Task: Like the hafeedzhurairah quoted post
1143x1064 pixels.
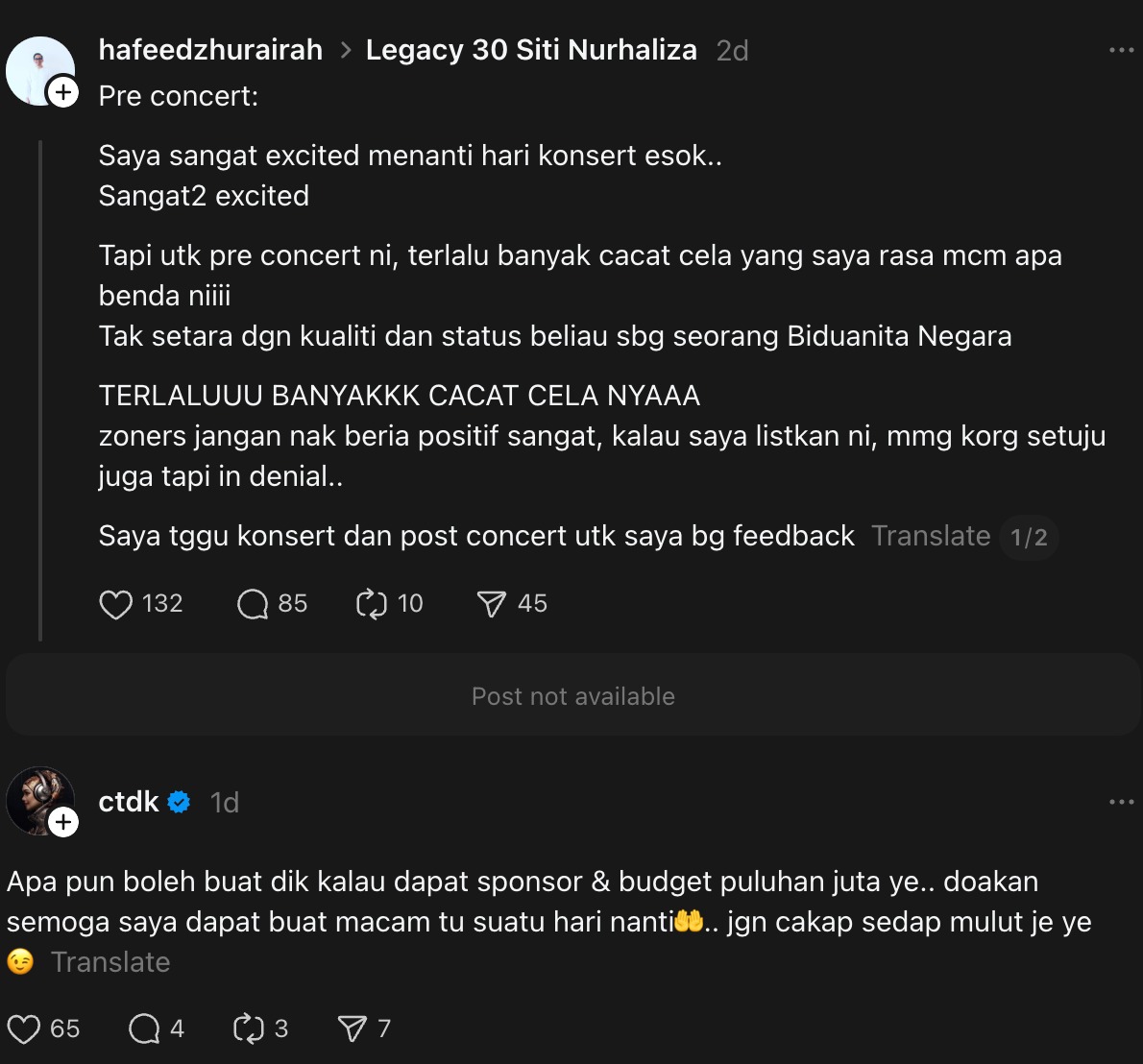Action: [x=116, y=604]
